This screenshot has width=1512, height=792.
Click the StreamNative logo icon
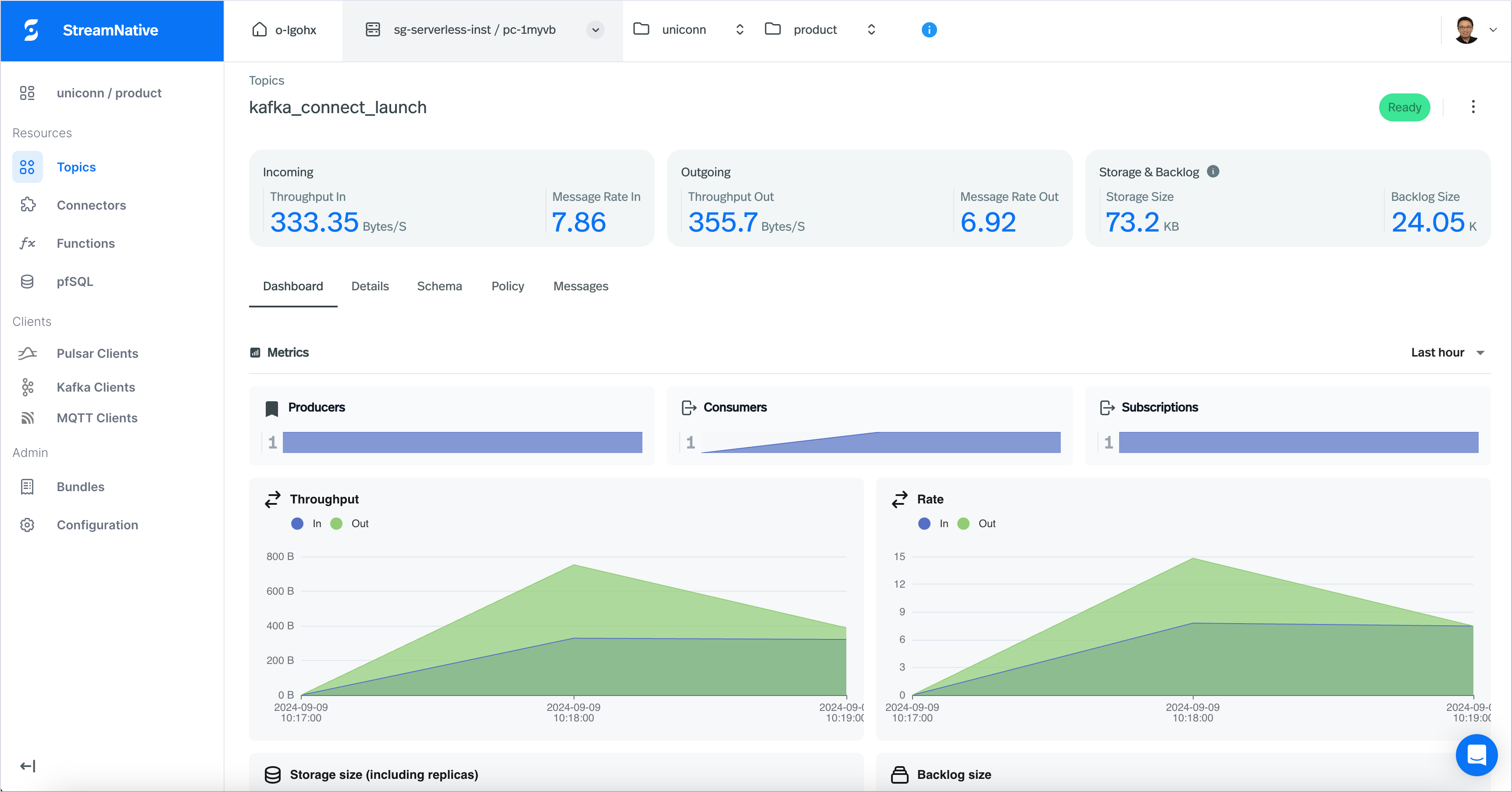point(31,30)
